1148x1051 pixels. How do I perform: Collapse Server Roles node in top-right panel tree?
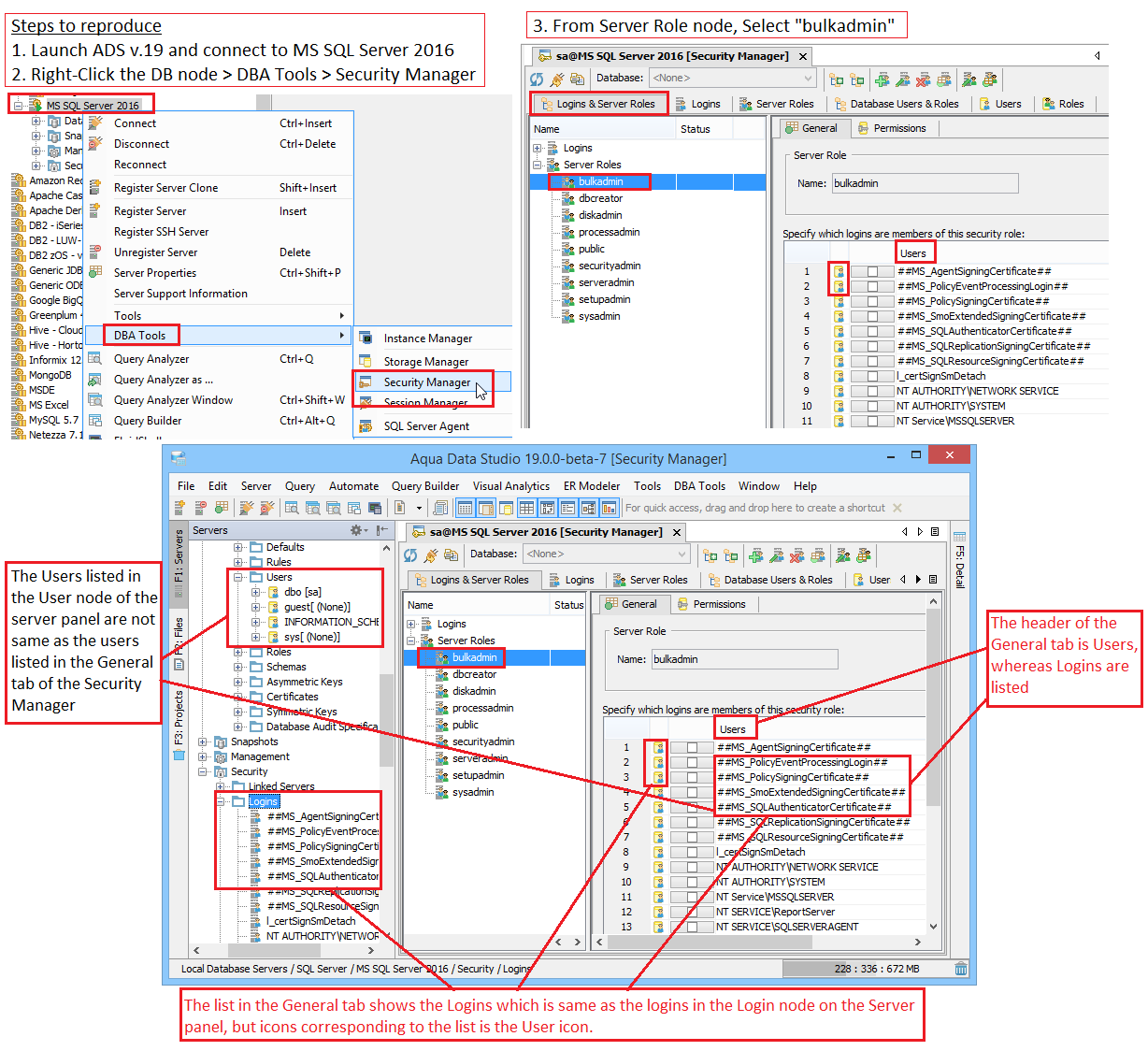[538, 165]
